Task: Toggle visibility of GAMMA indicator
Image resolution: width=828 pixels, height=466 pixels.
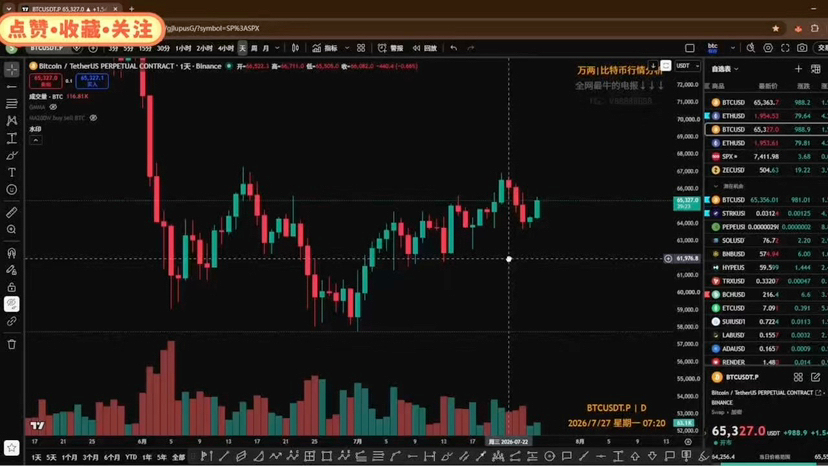Action: point(53,107)
